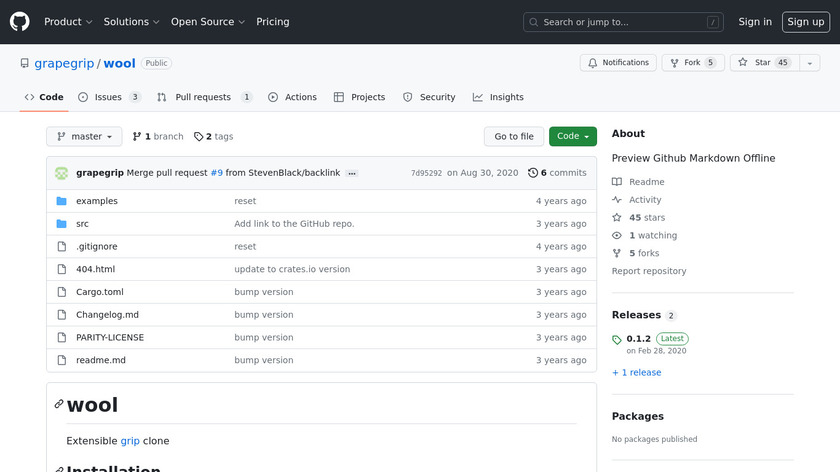
Task: Open 'update to crates.io version' commit message
Action: (292, 269)
